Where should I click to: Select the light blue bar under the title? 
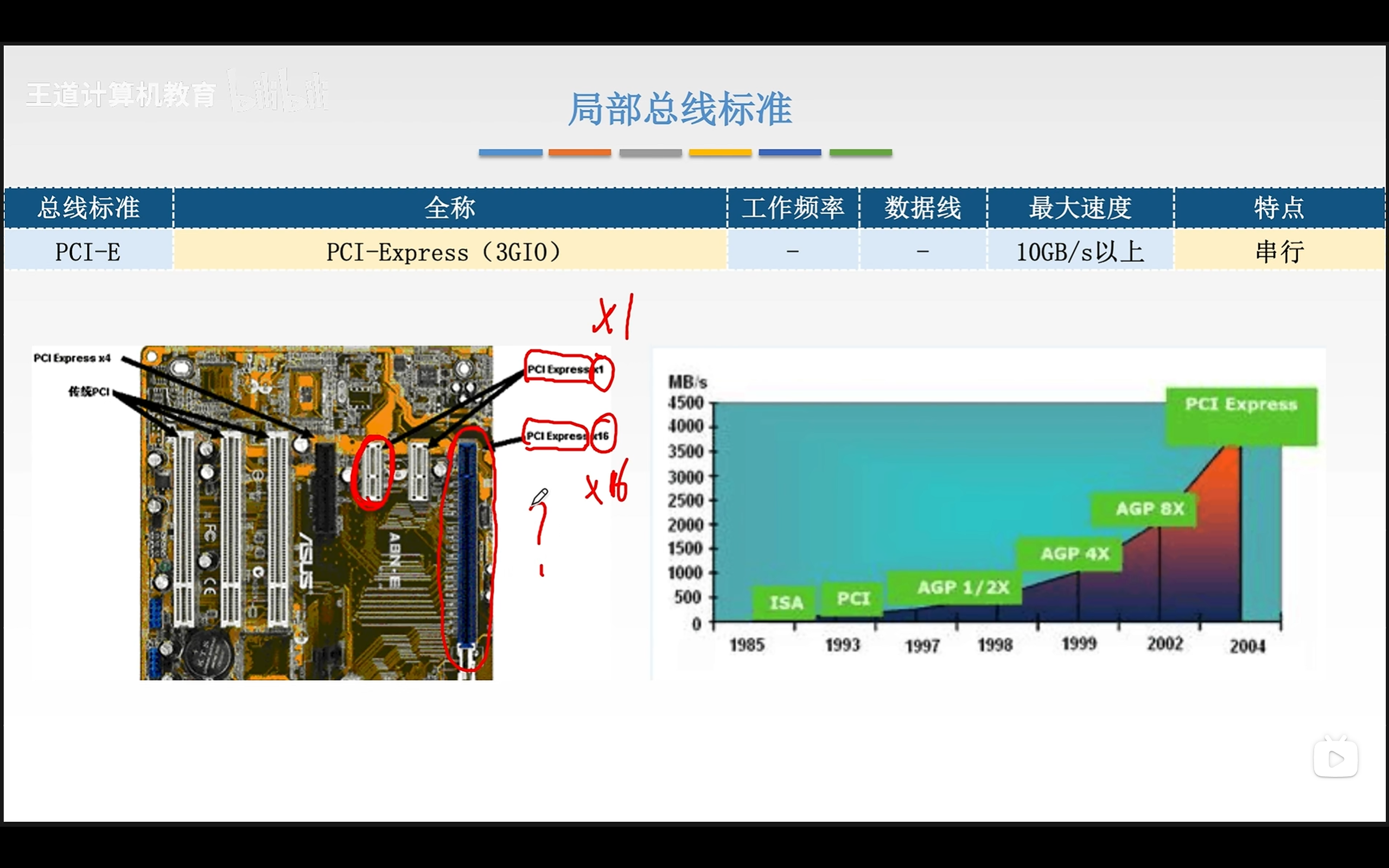510,152
